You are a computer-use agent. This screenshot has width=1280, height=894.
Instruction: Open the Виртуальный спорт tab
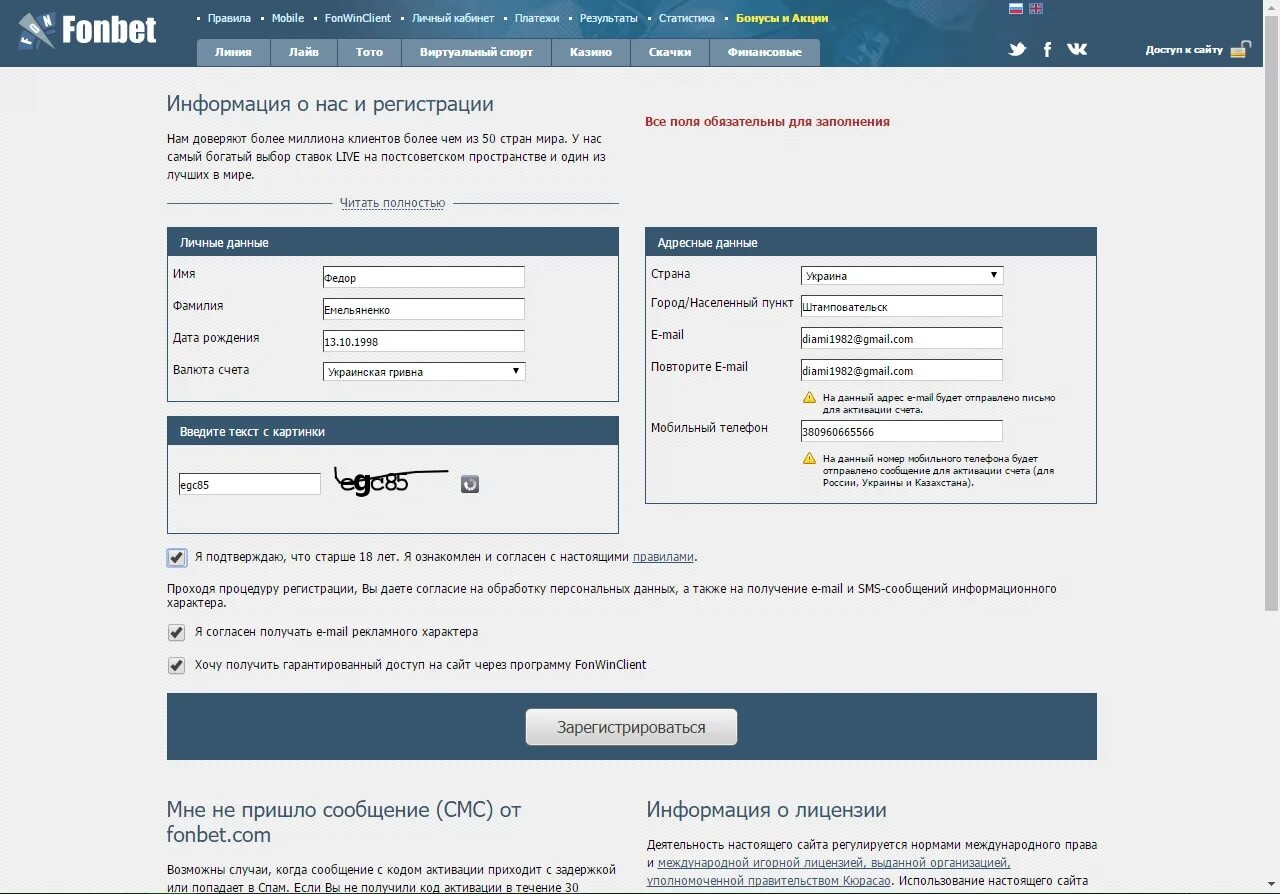pyautogui.click(x=476, y=52)
